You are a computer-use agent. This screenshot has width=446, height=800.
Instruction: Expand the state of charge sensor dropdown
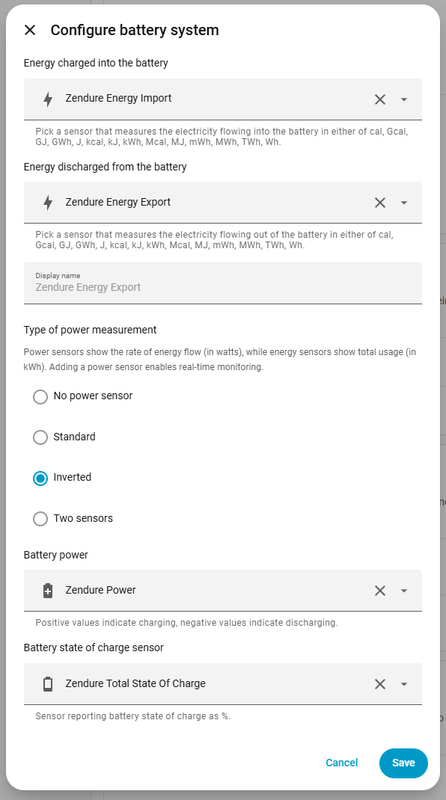pyautogui.click(x=404, y=684)
